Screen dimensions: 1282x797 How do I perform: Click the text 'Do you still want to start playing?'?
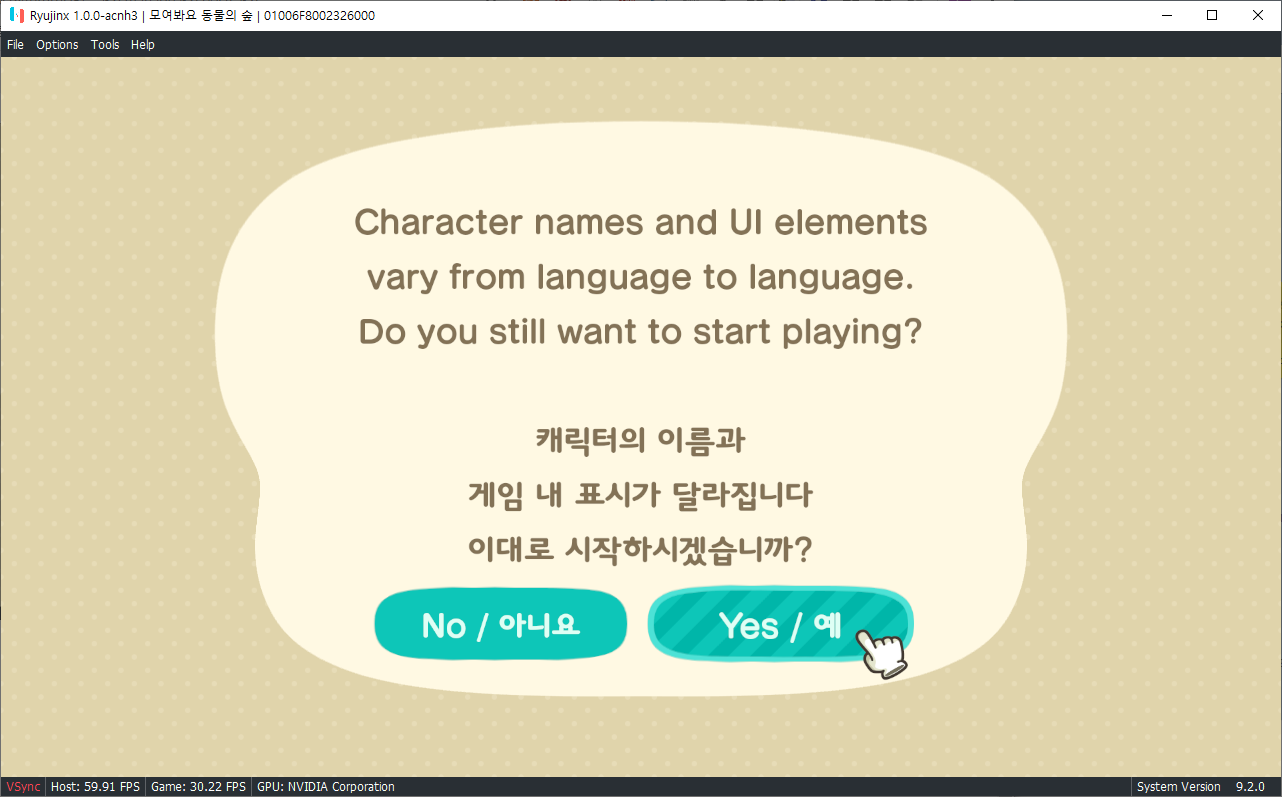click(640, 332)
